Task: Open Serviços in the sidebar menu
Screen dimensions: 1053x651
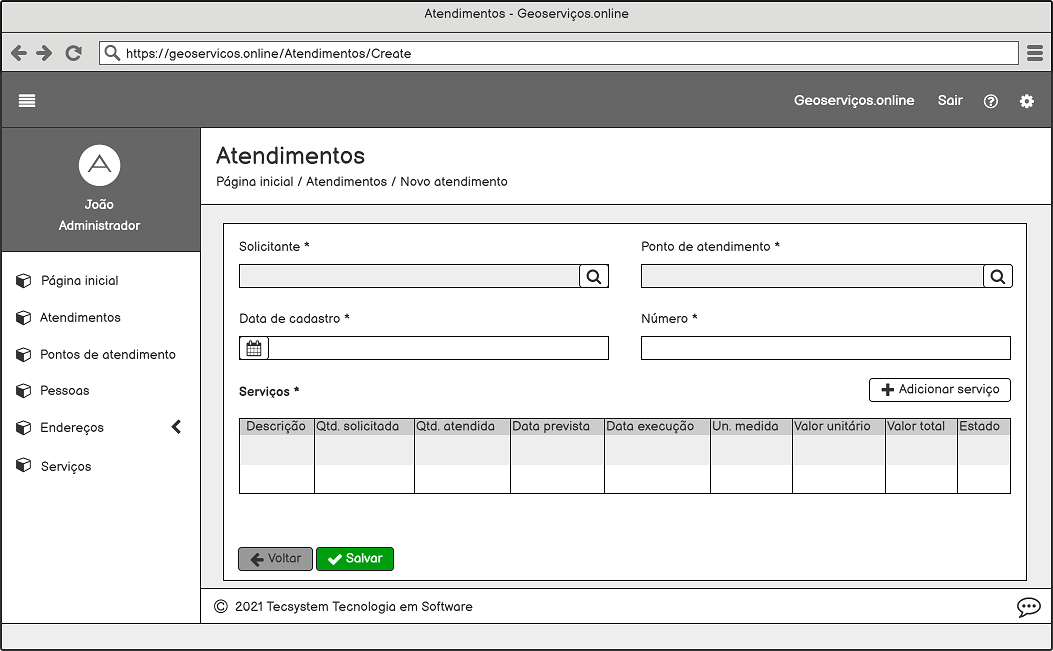Action: tap(65, 467)
